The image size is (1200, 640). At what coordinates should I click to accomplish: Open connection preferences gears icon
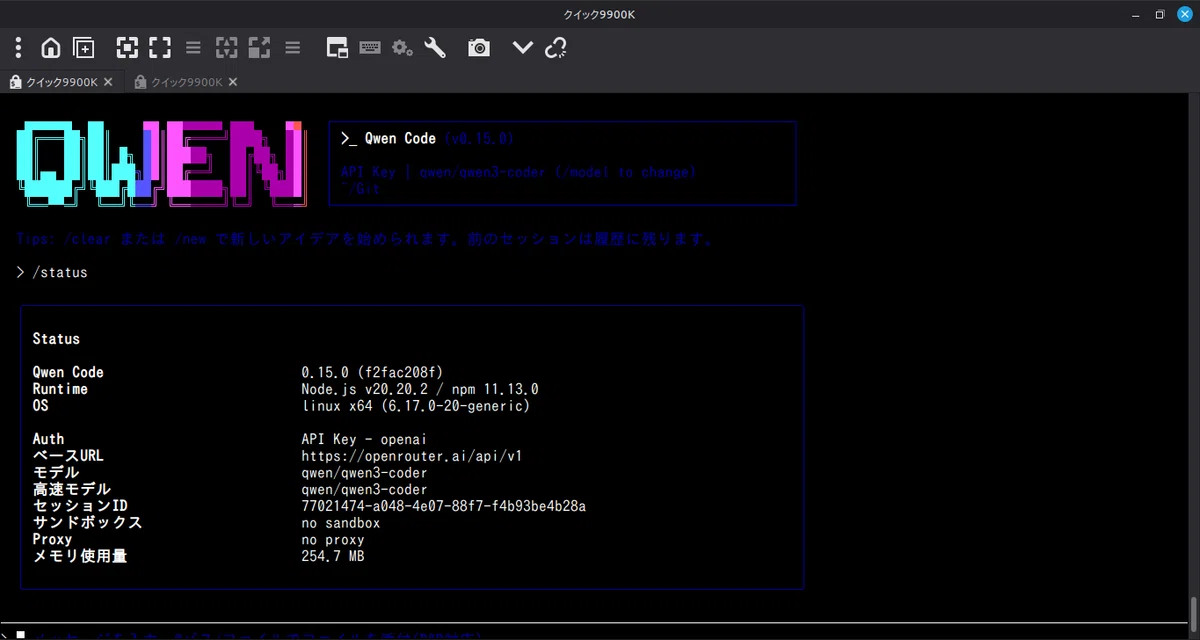(402, 47)
